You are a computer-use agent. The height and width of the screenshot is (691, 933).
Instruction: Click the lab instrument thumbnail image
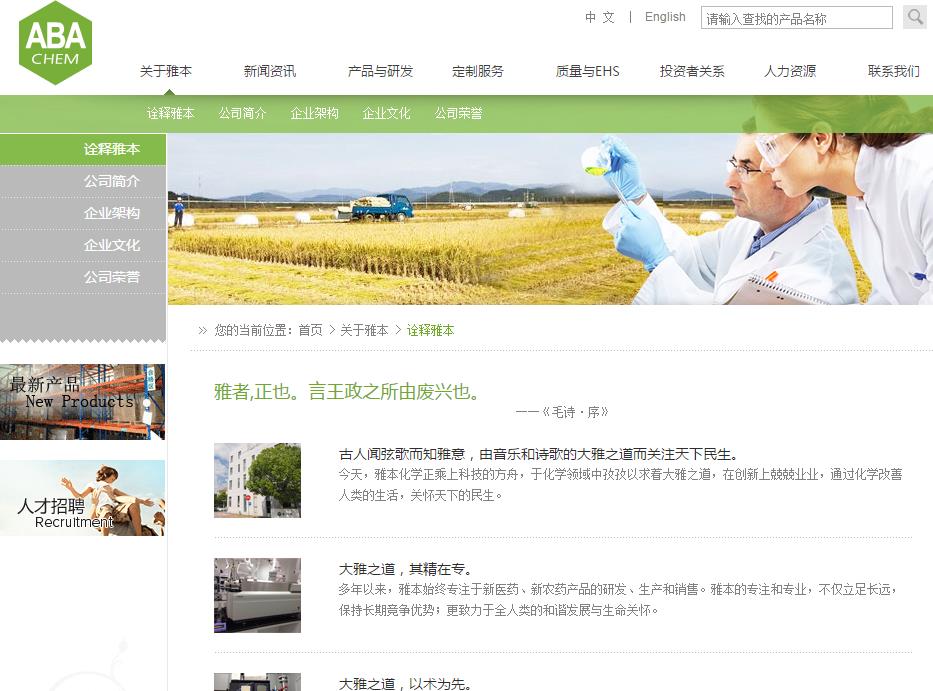258,595
